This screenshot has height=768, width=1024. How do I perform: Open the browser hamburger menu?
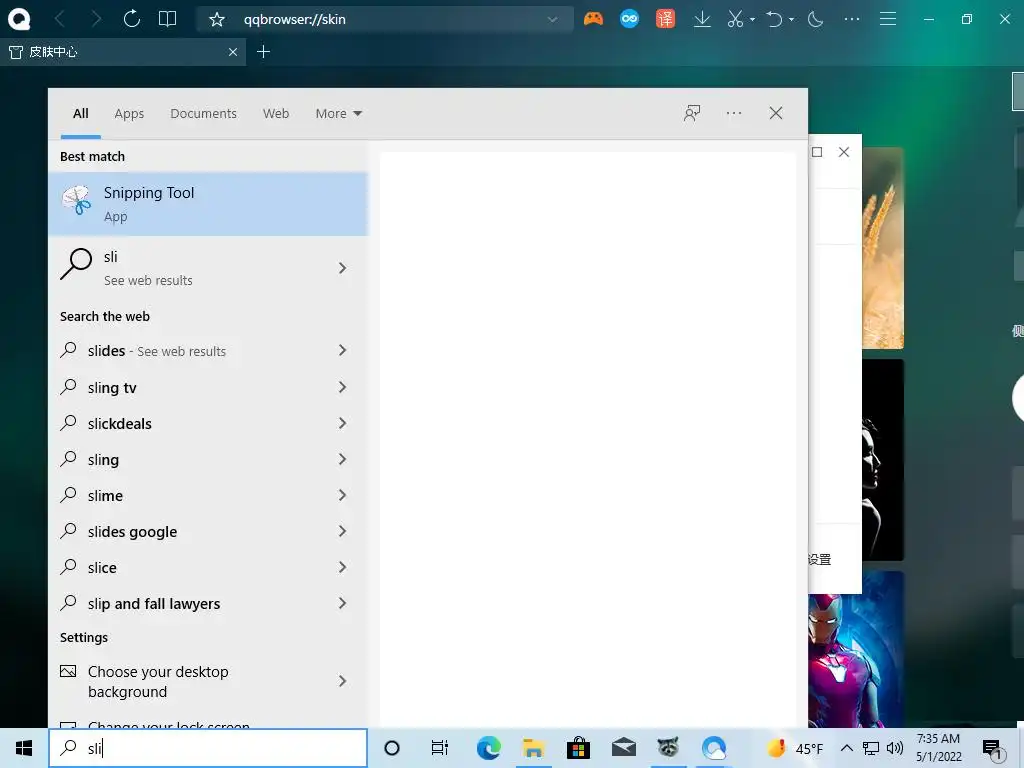coord(888,19)
